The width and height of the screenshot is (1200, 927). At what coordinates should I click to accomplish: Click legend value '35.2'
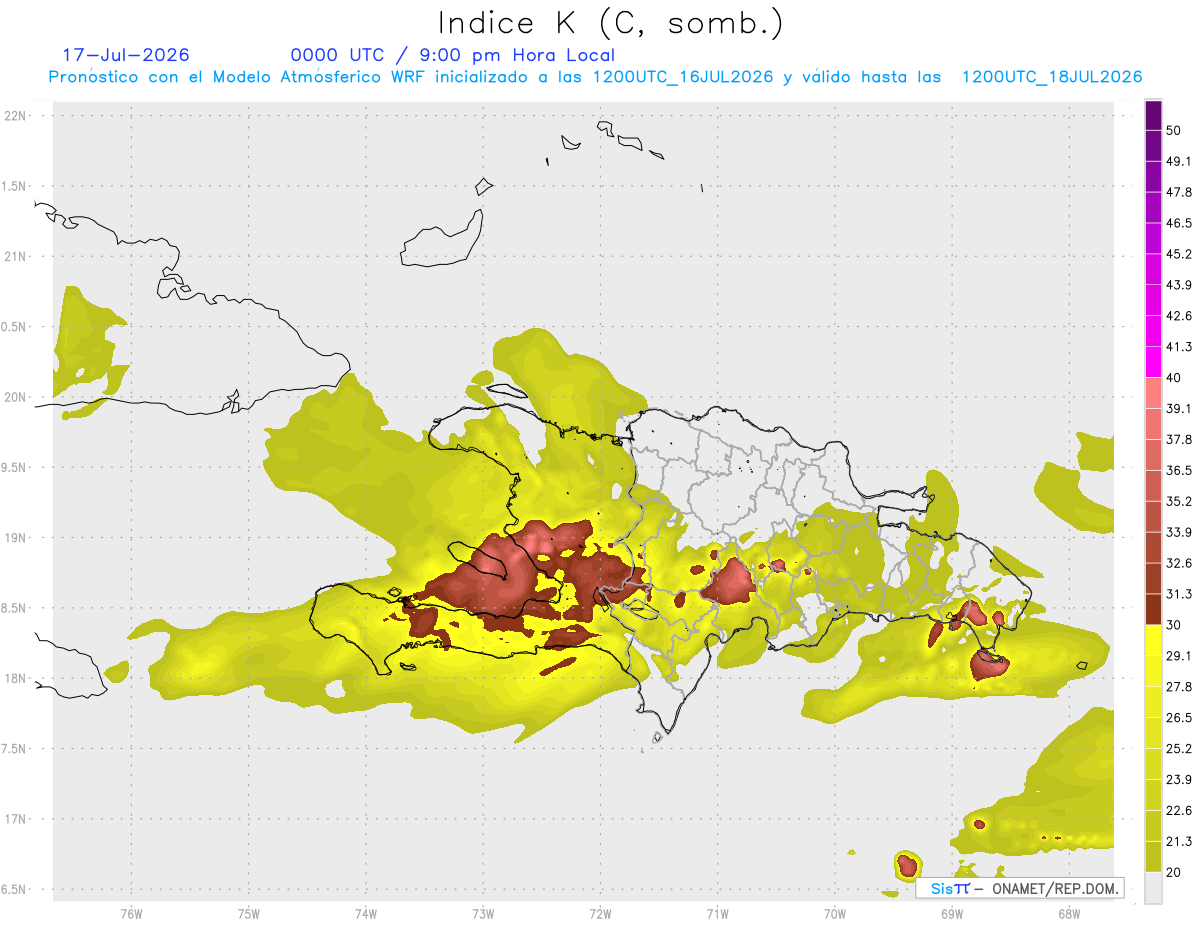[x=1179, y=501]
